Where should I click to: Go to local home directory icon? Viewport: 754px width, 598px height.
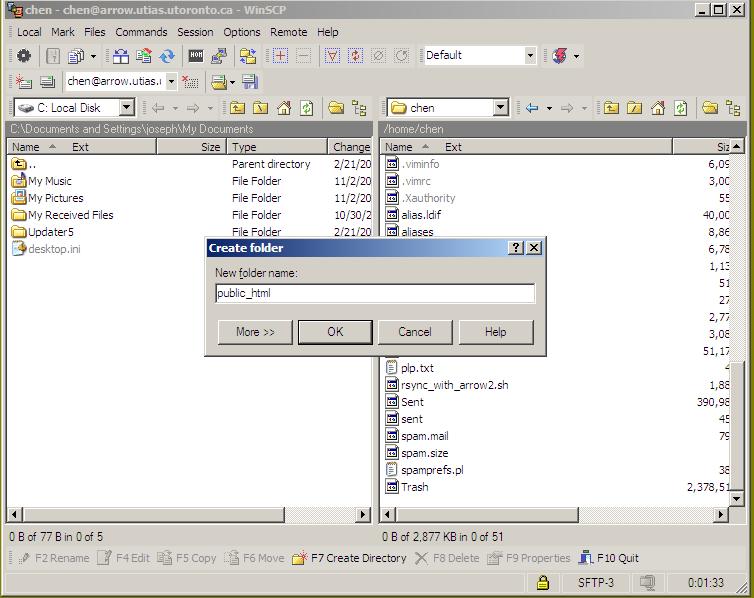[x=284, y=108]
